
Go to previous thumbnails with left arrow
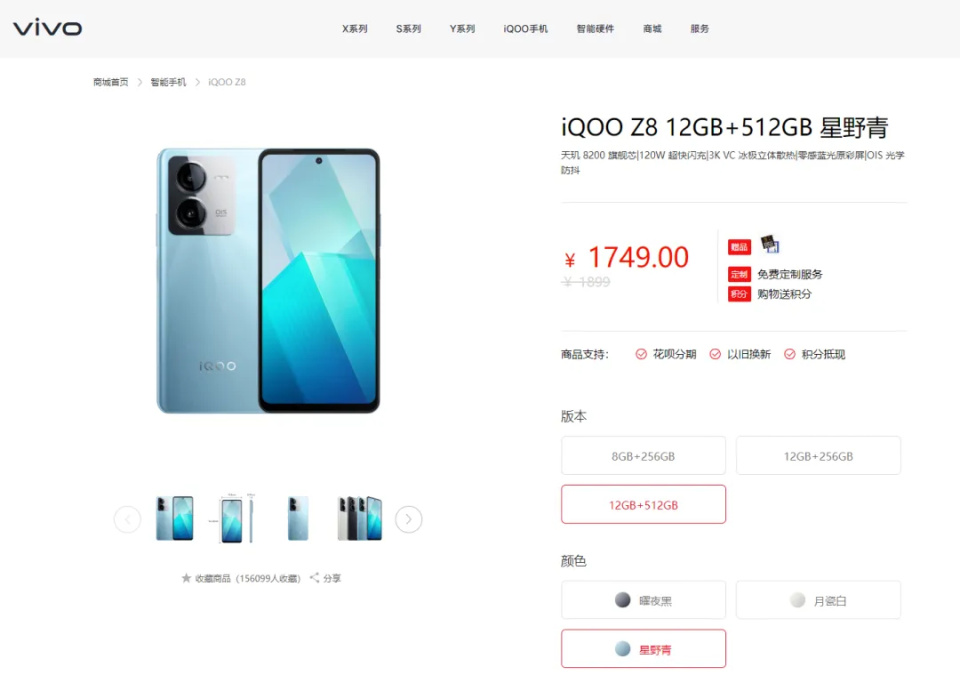[127, 520]
